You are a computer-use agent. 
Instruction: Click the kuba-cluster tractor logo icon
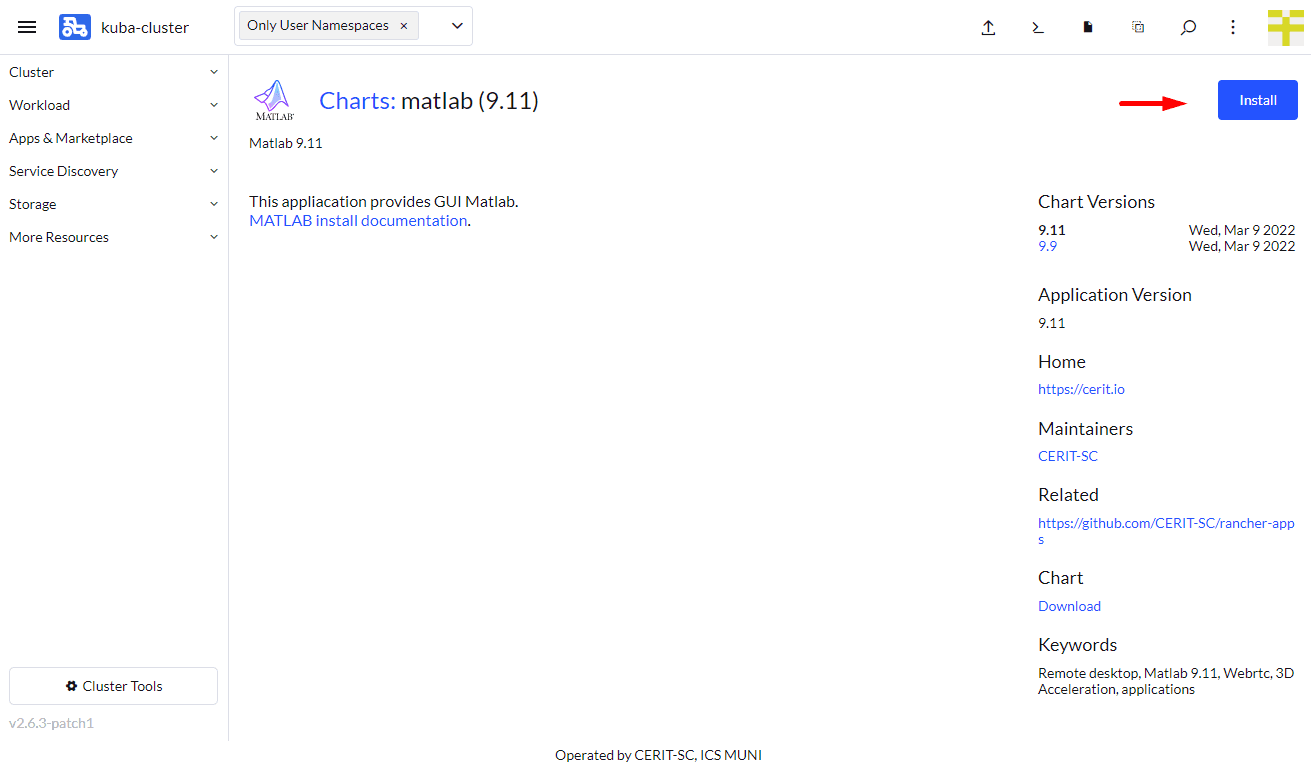75,27
